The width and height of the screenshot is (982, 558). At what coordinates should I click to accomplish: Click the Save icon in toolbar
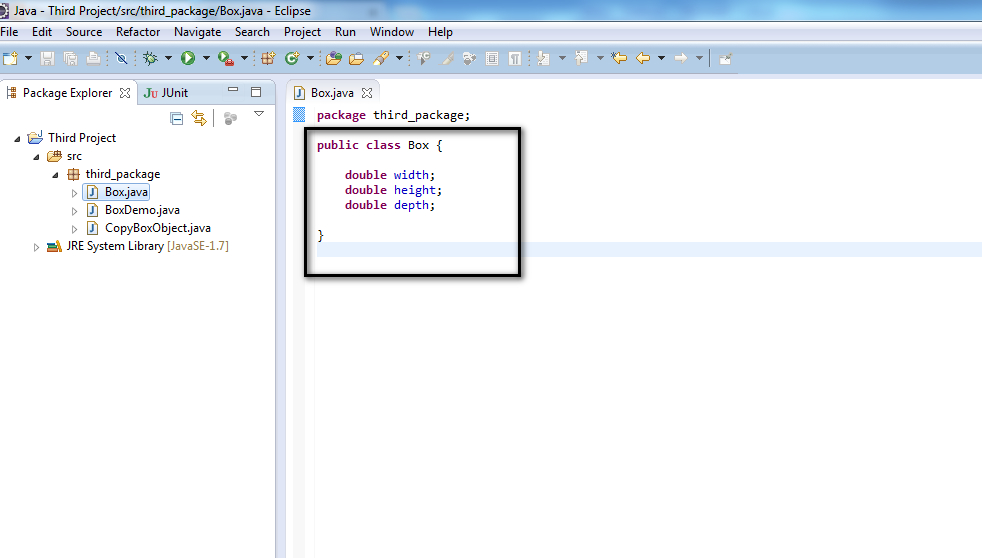coord(47,58)
